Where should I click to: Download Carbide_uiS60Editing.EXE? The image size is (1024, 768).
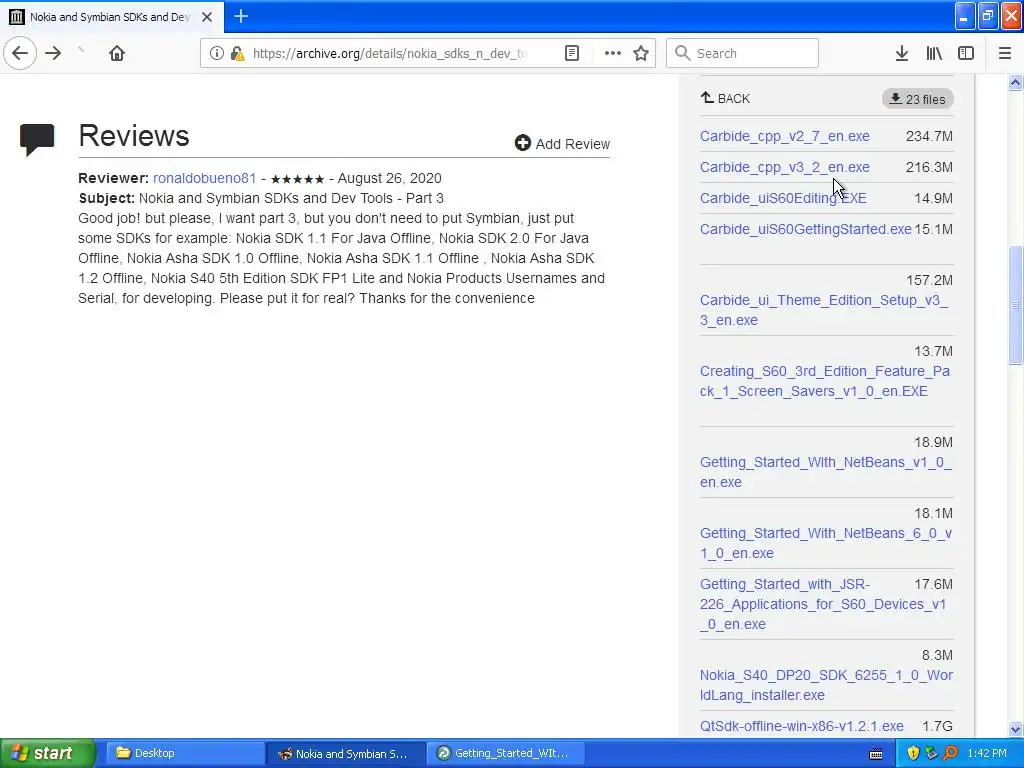[783, 198]
